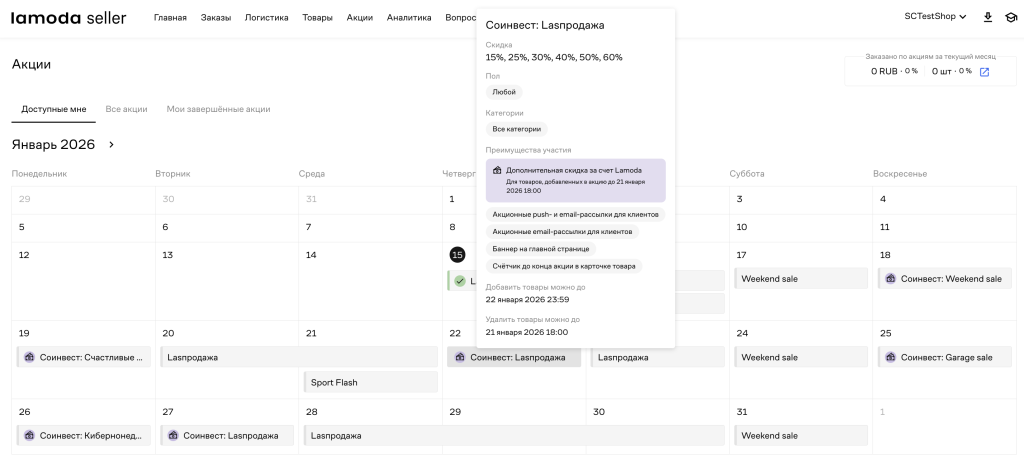Open the Аналитика menu
Screen dimensions: 1024x463
408,18
